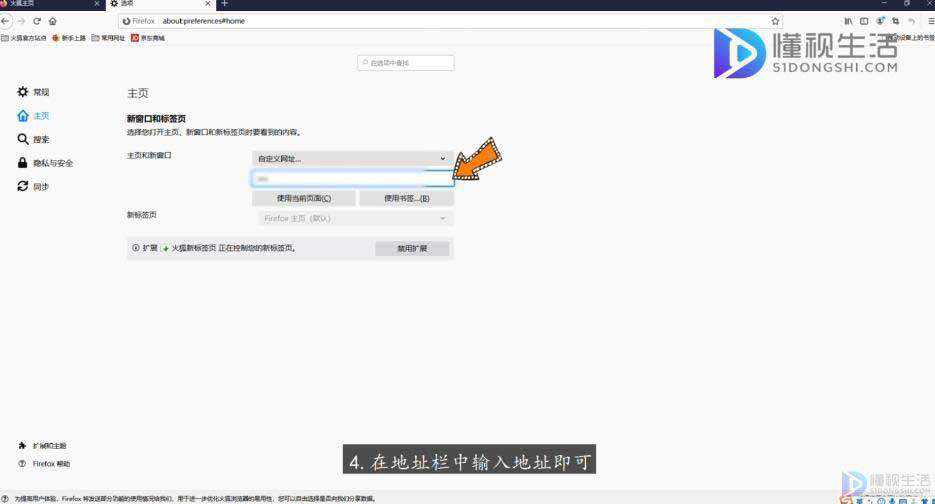This screenshot has width=935, height=504.
Task: Open the Library icon in the toolbar
Action: [848, 21]
